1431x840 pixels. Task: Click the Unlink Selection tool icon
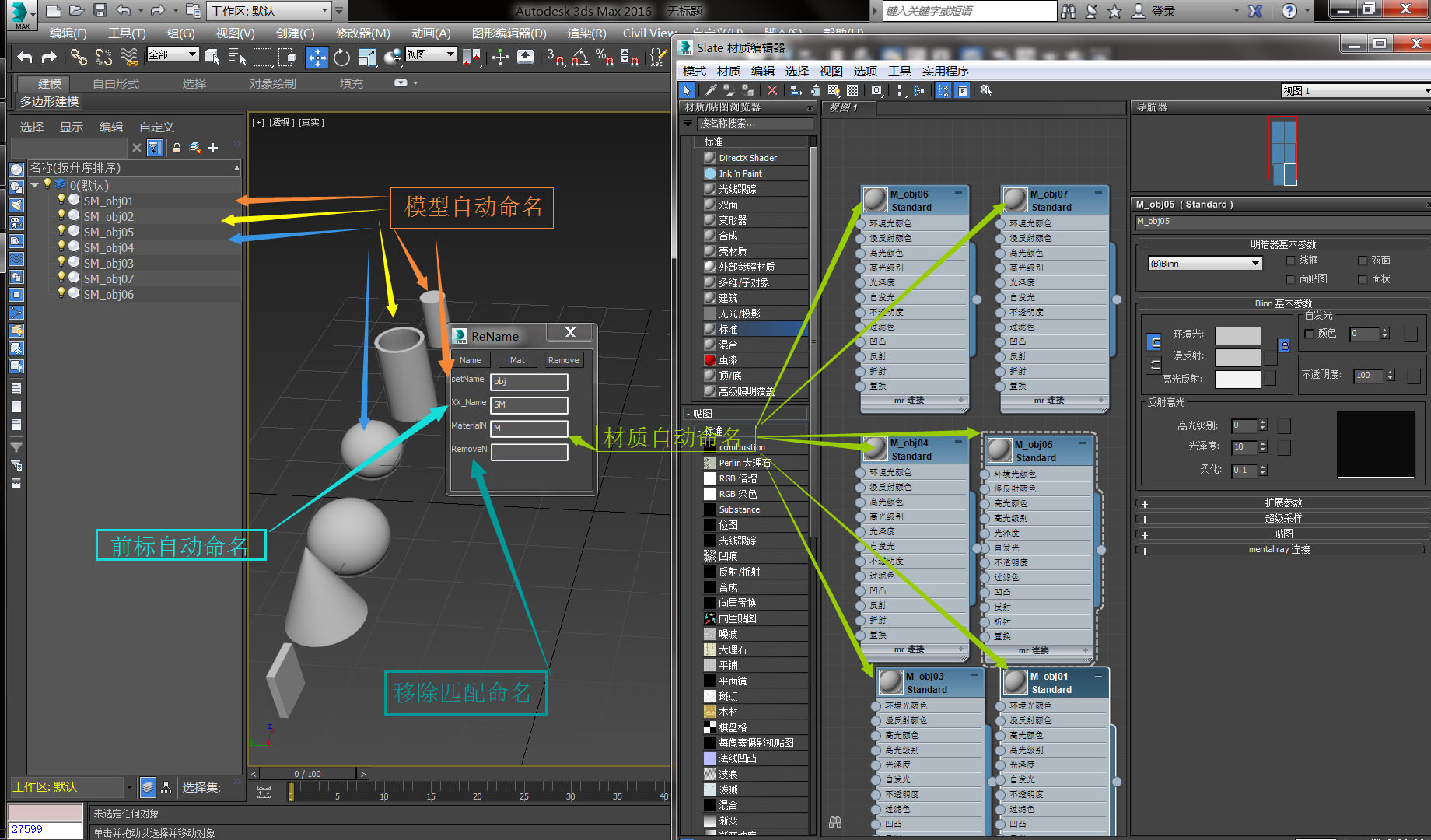(103, 57)
